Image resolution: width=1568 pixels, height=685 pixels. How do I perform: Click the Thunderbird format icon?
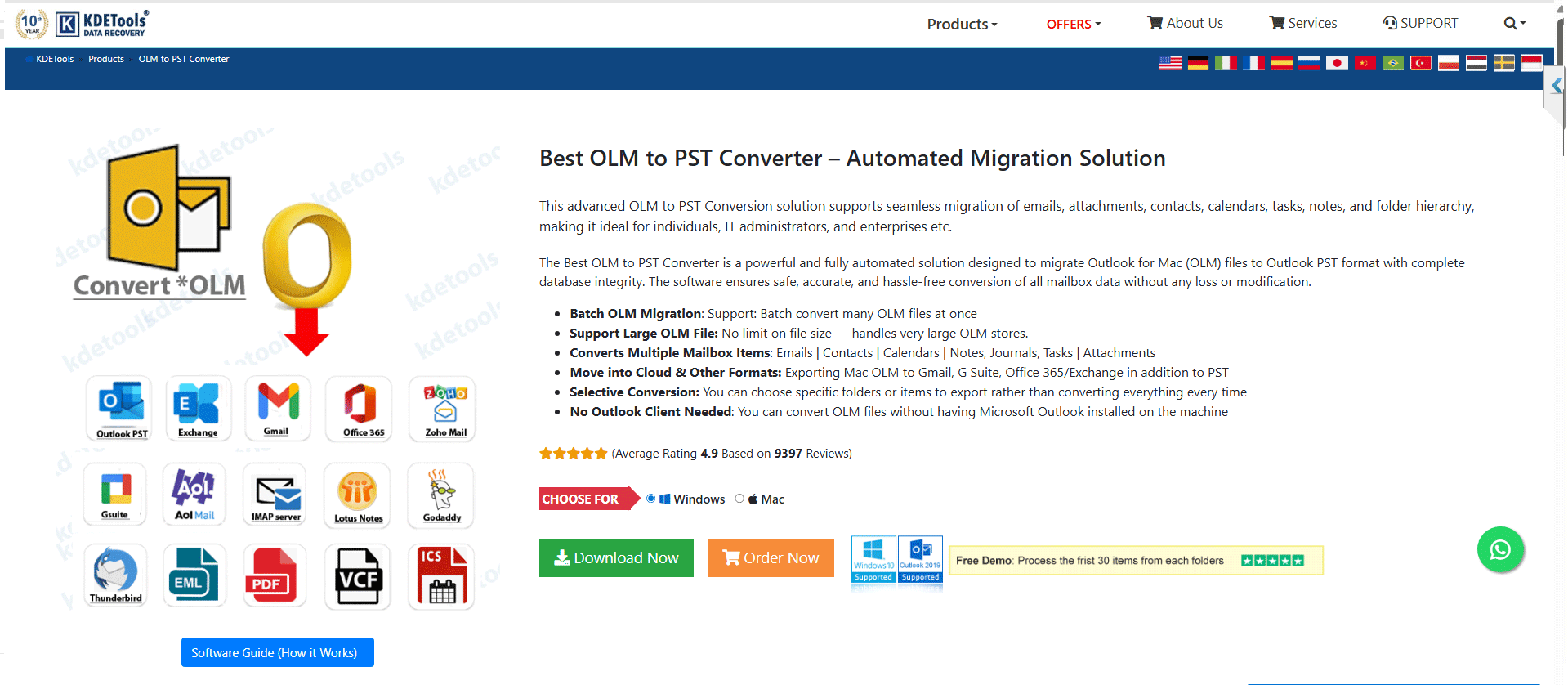[115, 575]
